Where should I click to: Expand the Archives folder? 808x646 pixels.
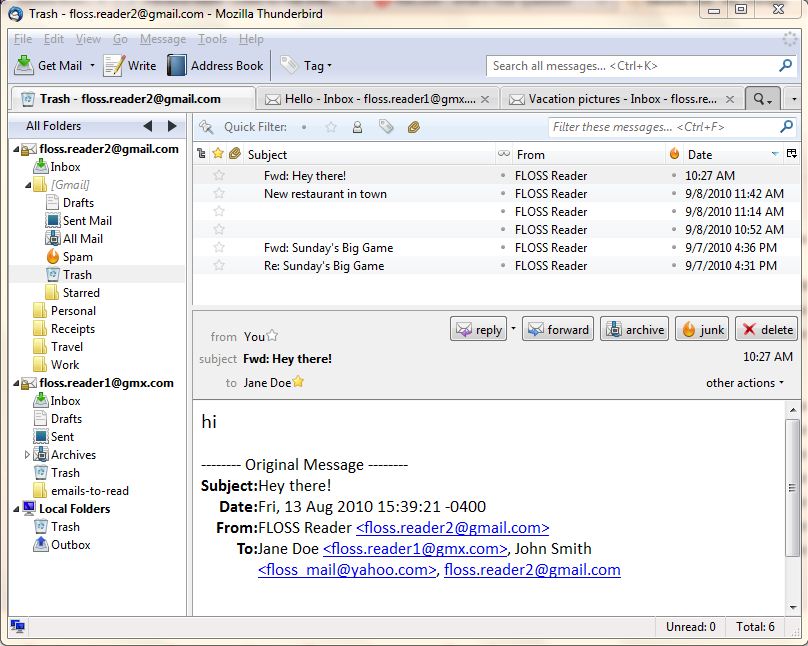[28, 455]
